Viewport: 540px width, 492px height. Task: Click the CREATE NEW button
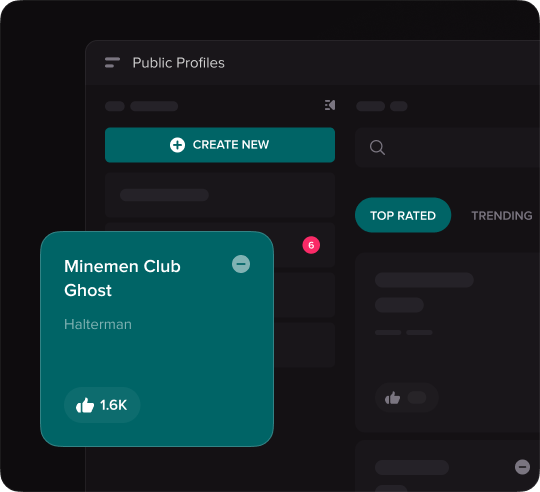tap(220, 145)
